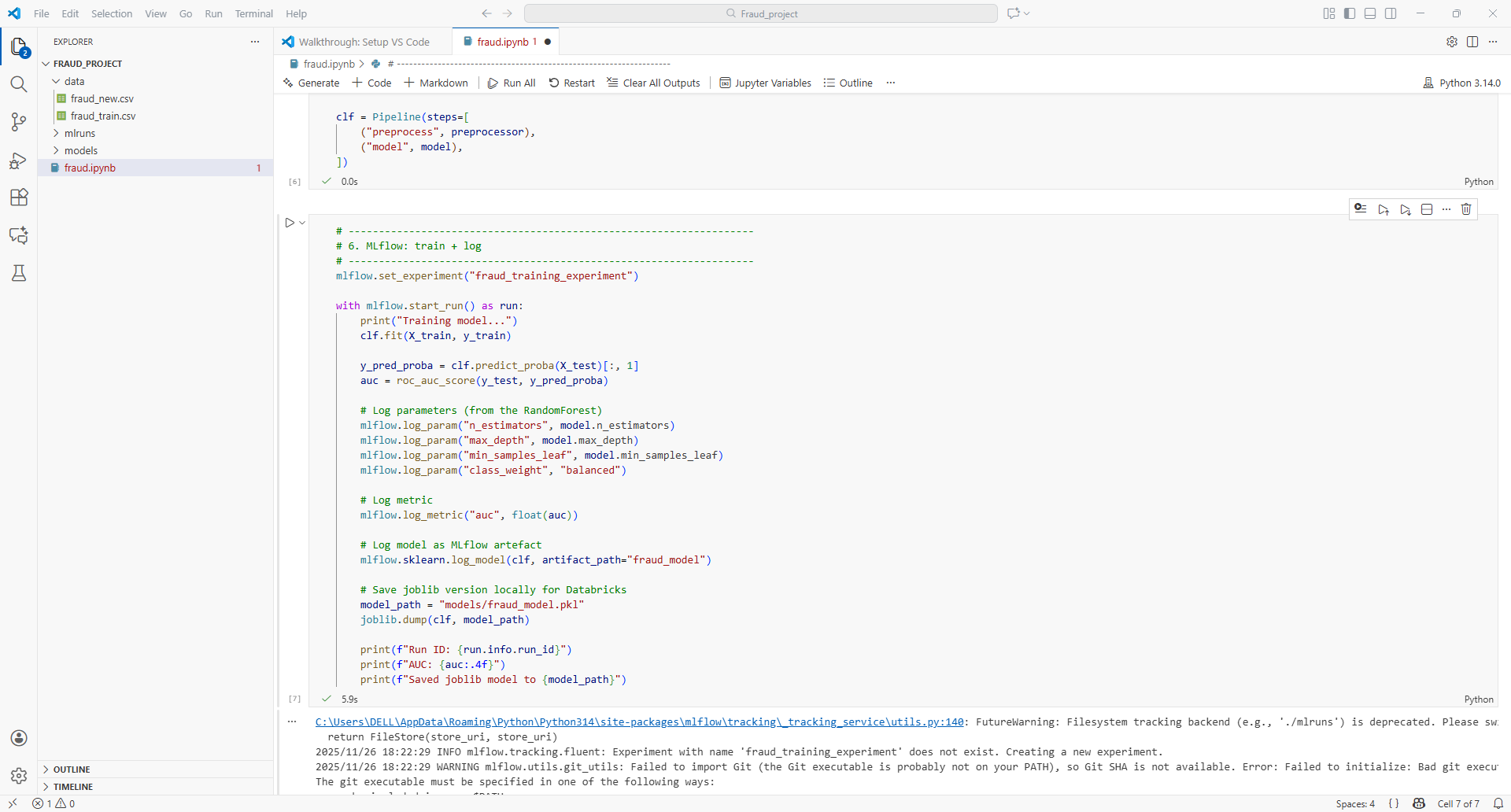Split the current notebook cell
The width and height of the screenshot is (1511, 812).
coord(1427,209)
